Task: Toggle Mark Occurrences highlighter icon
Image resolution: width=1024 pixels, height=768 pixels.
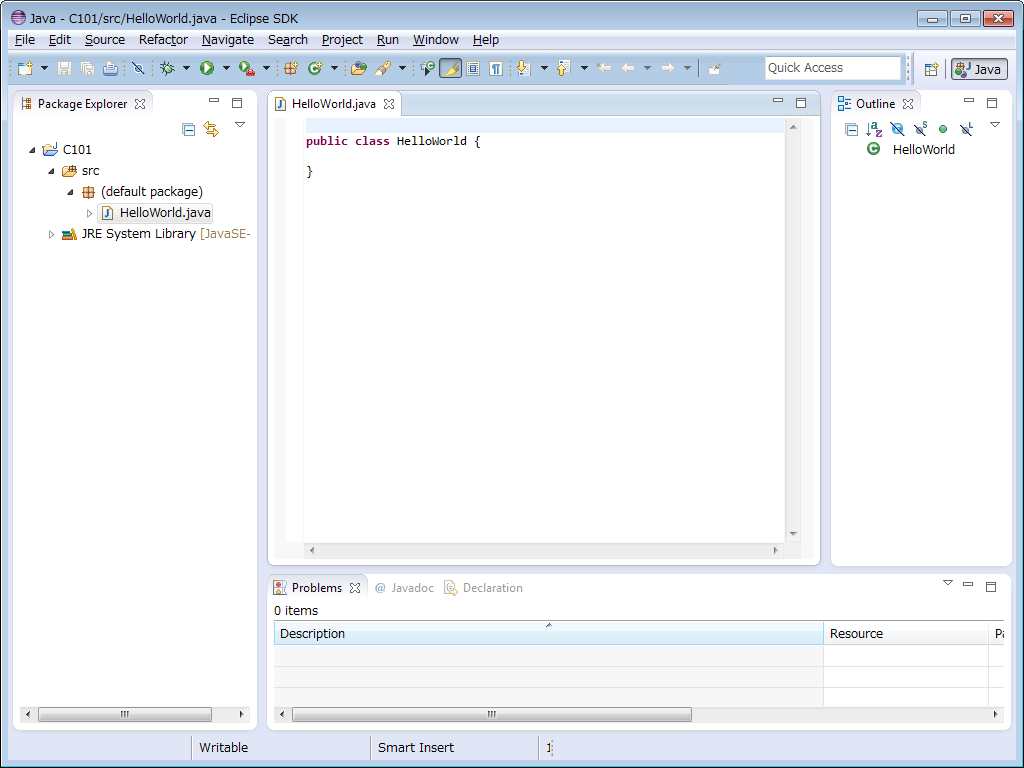Action: [451, 68]
